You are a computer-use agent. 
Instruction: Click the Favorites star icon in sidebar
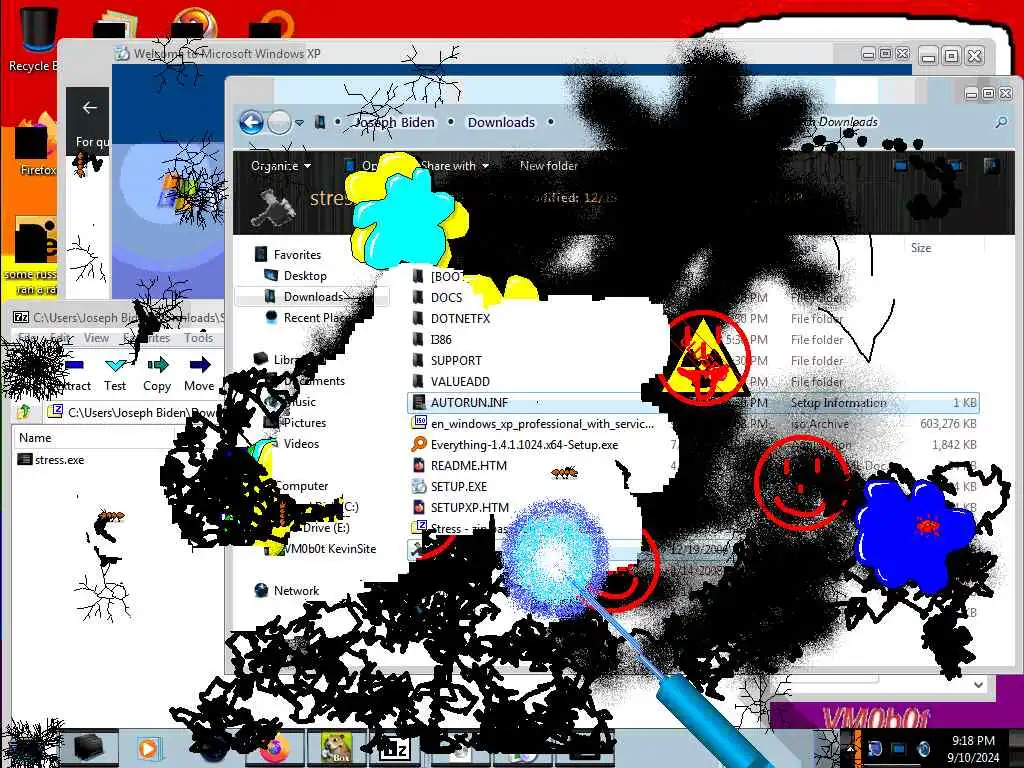pos(261,254)
